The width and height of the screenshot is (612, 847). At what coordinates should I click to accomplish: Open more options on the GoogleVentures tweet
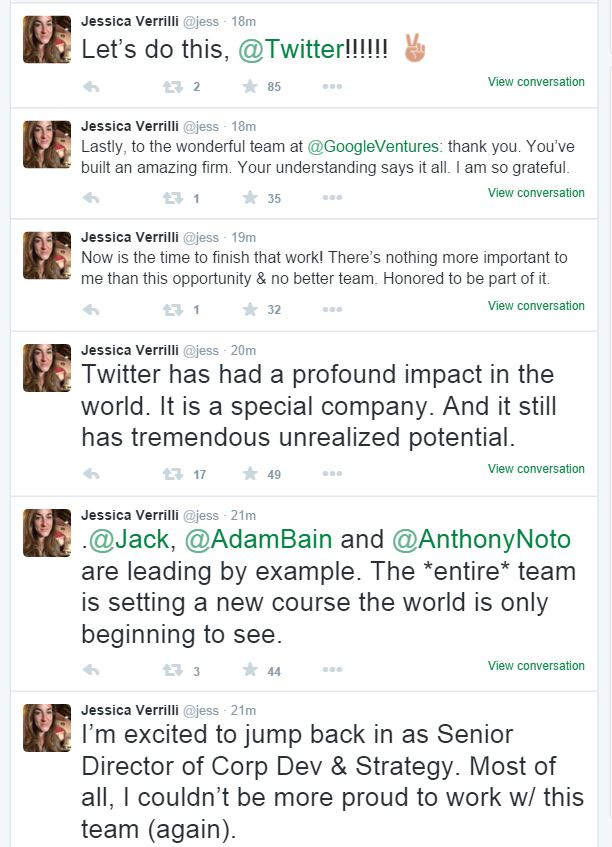pos(332,198)
